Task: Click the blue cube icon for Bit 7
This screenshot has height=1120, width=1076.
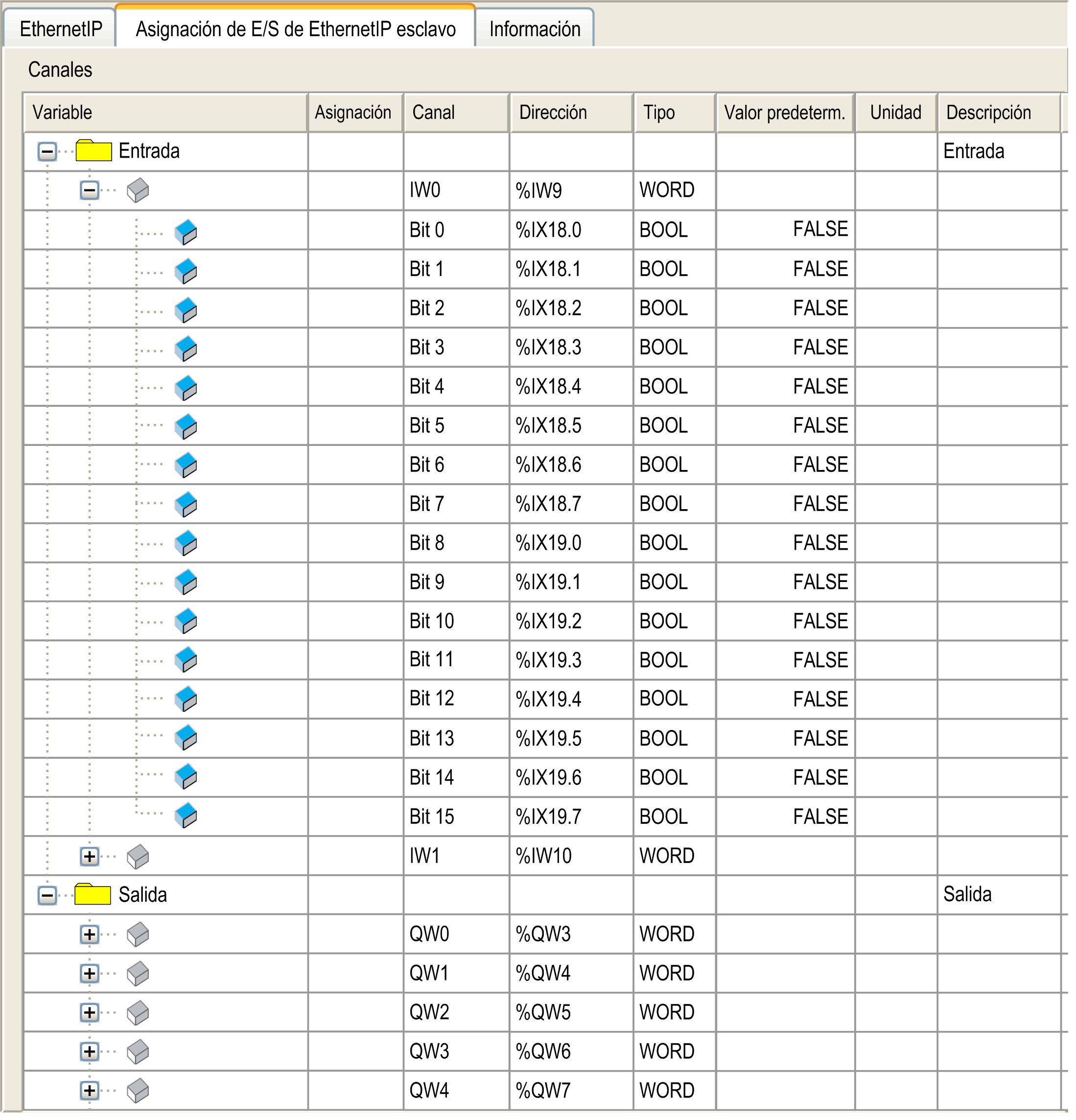Action: pos(186,505)
